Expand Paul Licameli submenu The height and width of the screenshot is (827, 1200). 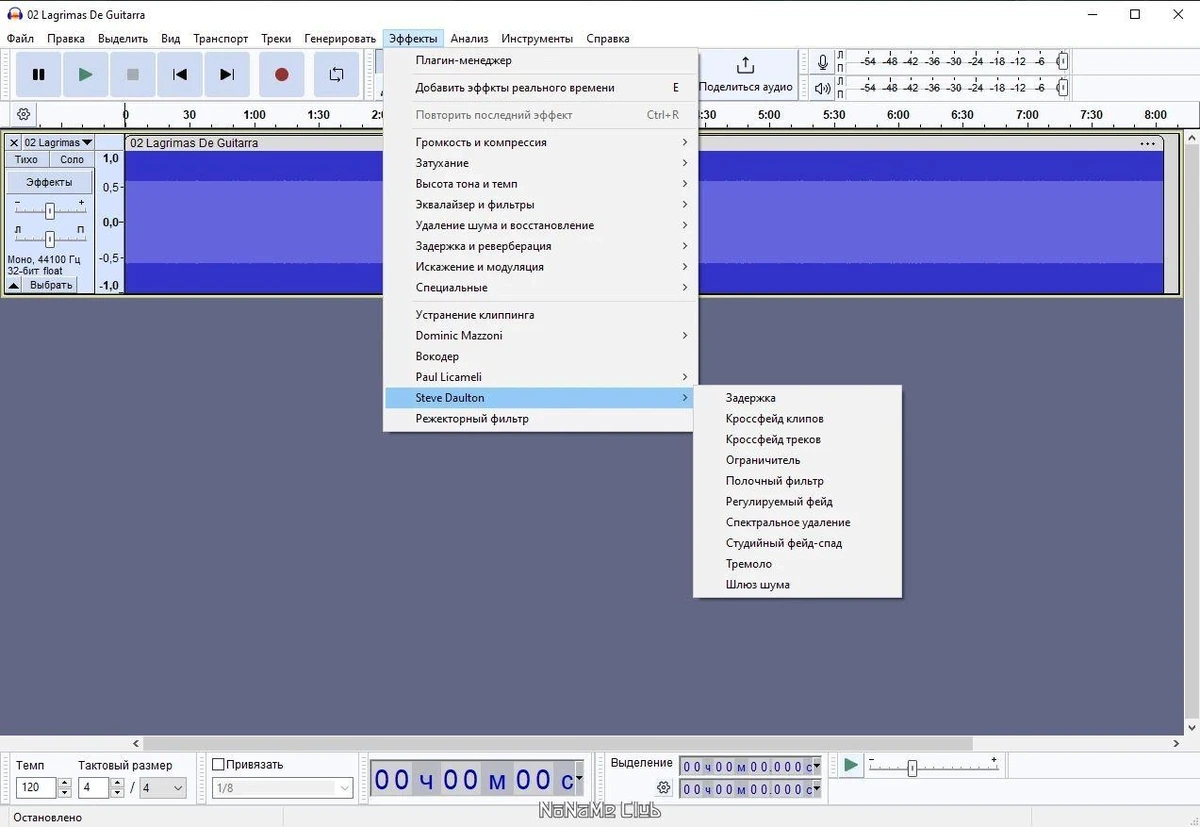540,377
